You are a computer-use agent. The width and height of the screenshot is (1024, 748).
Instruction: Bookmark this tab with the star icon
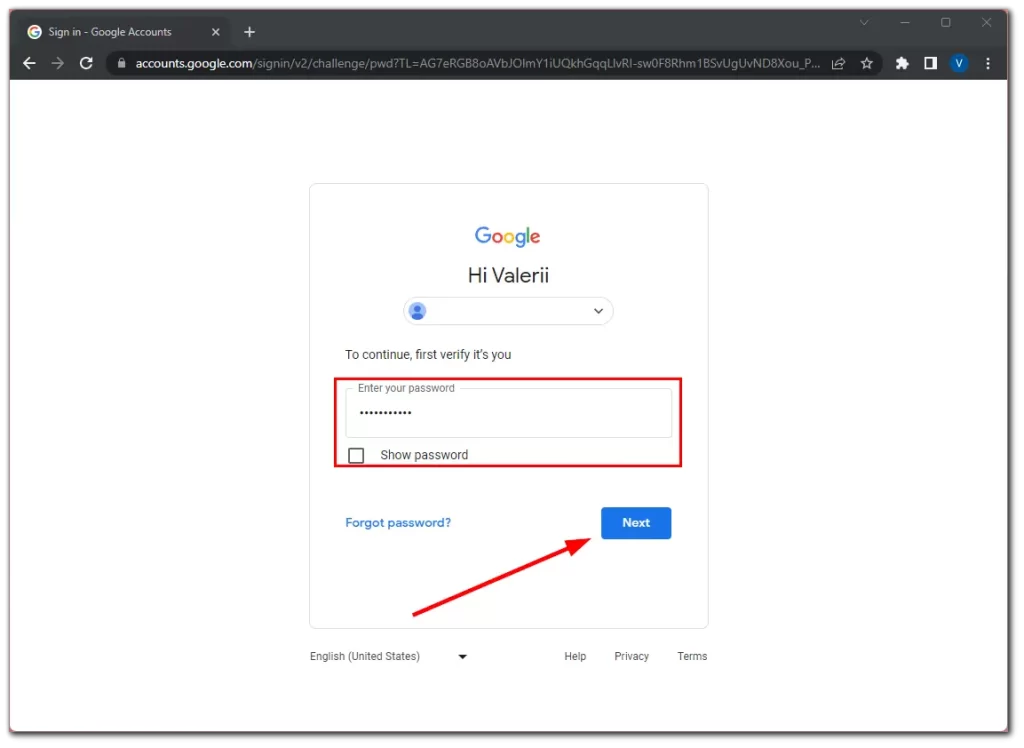(867, 63)
